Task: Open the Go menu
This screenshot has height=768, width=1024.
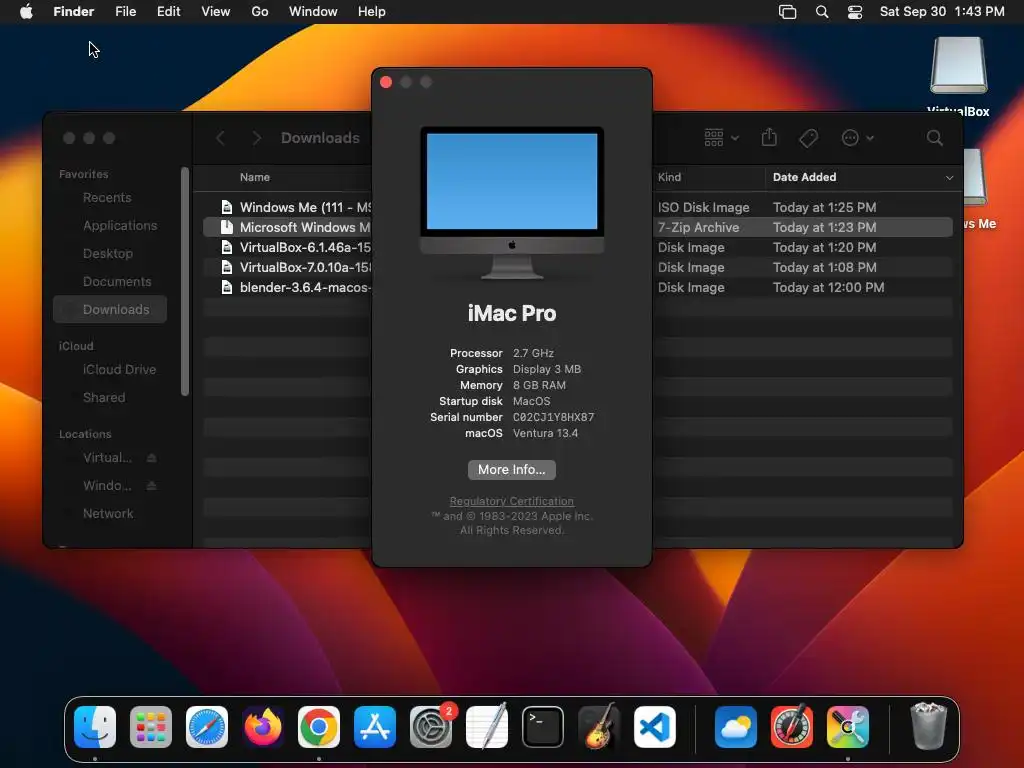Action: click(x=260, y=12)
